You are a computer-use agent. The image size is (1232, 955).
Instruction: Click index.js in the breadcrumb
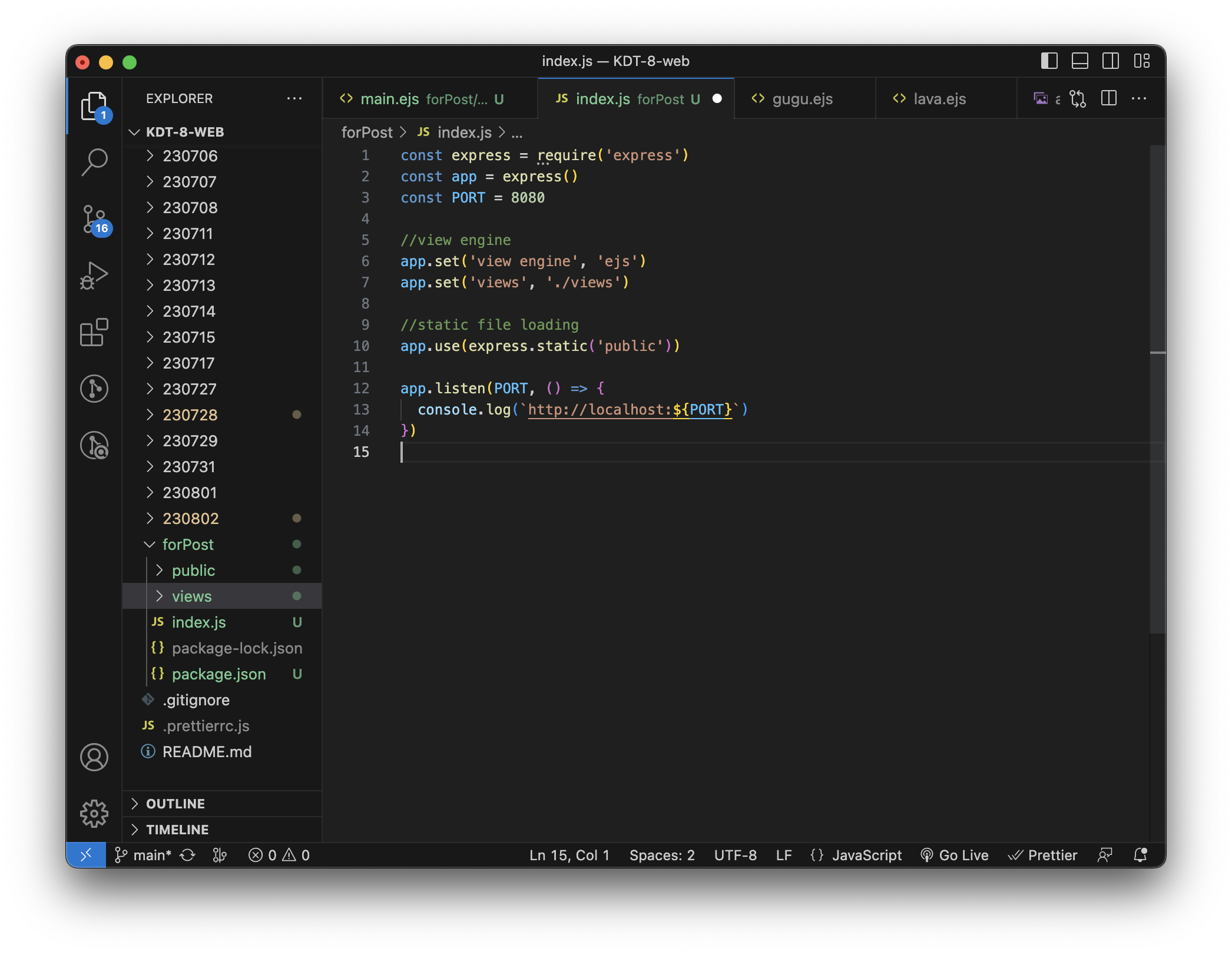(x=464, y=132)
